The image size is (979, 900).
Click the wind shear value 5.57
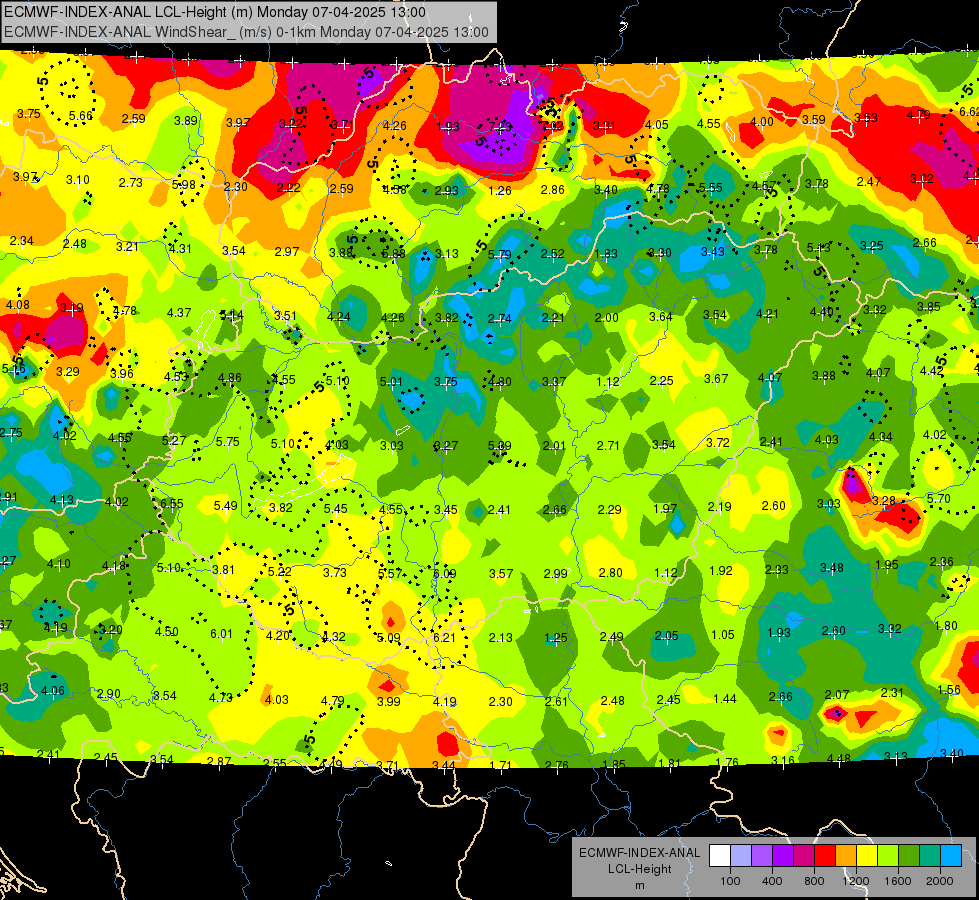click(x=390, y=573)
